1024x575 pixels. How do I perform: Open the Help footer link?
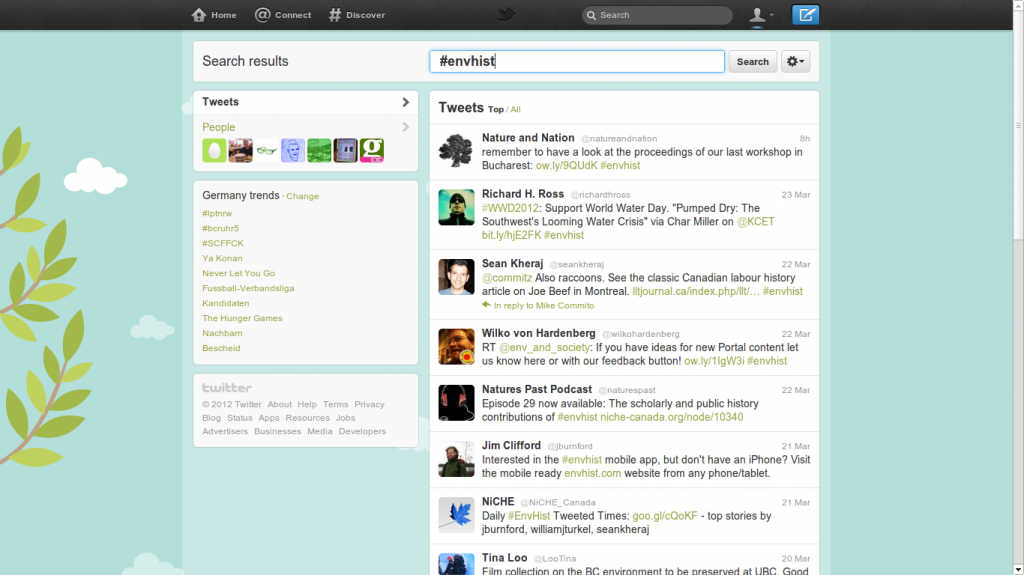coord(307,404)
